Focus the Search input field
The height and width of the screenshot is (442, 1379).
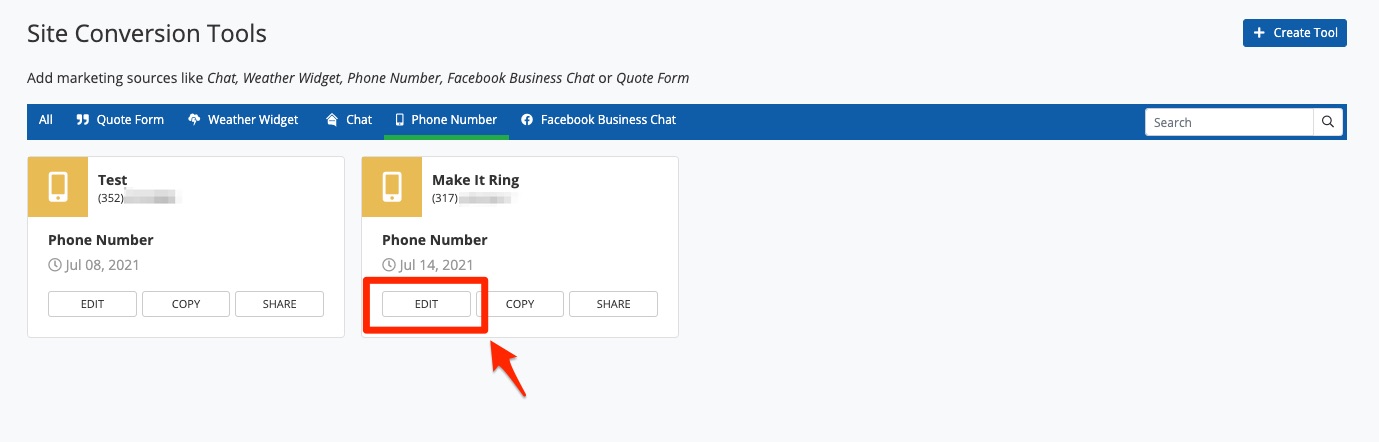point(1229,122)
